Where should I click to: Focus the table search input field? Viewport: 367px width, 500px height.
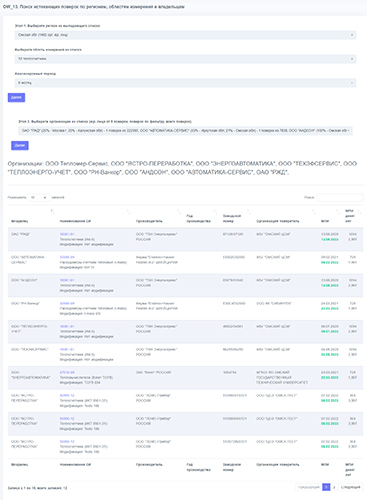(x=339, y=198)
